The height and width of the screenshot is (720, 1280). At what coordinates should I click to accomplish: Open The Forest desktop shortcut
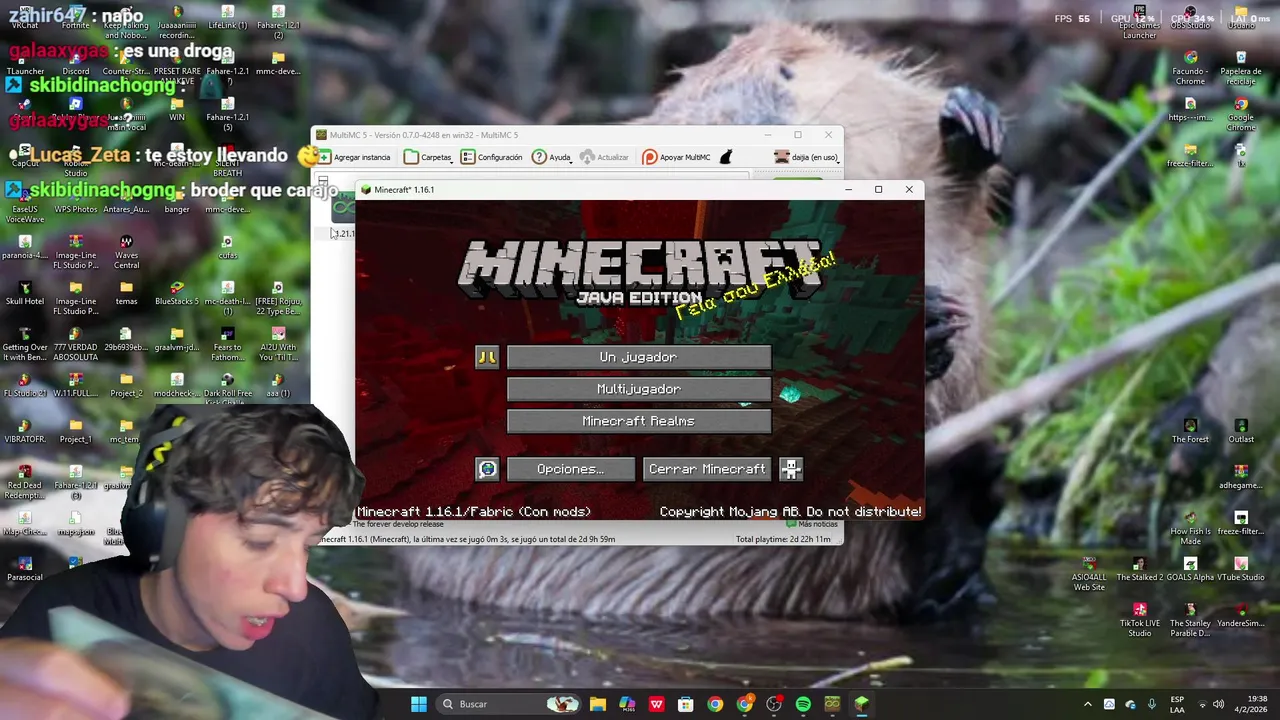click(x=1190, y=431)
